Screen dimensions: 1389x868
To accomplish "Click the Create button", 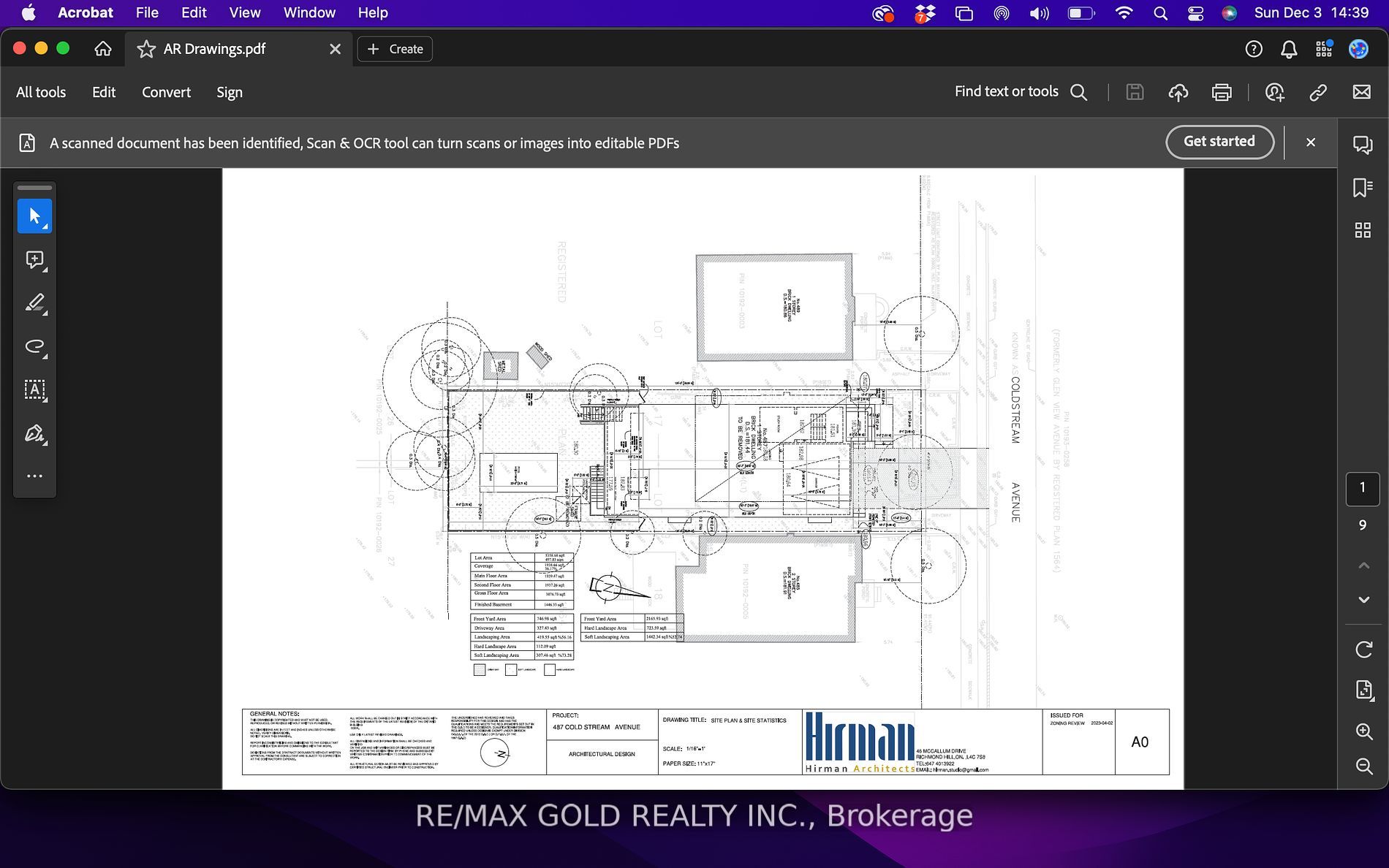I will point(395,49).
